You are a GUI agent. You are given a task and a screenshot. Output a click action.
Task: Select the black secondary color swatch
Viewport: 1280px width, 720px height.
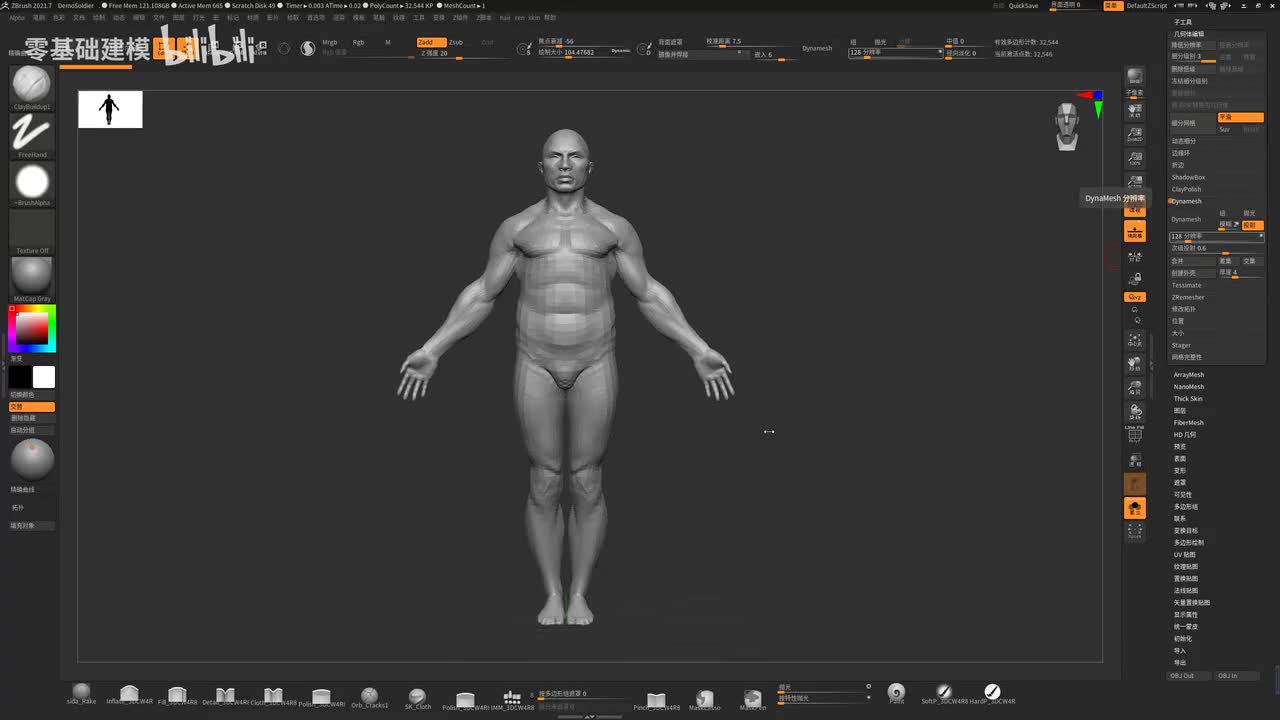[x=20, y=377]
